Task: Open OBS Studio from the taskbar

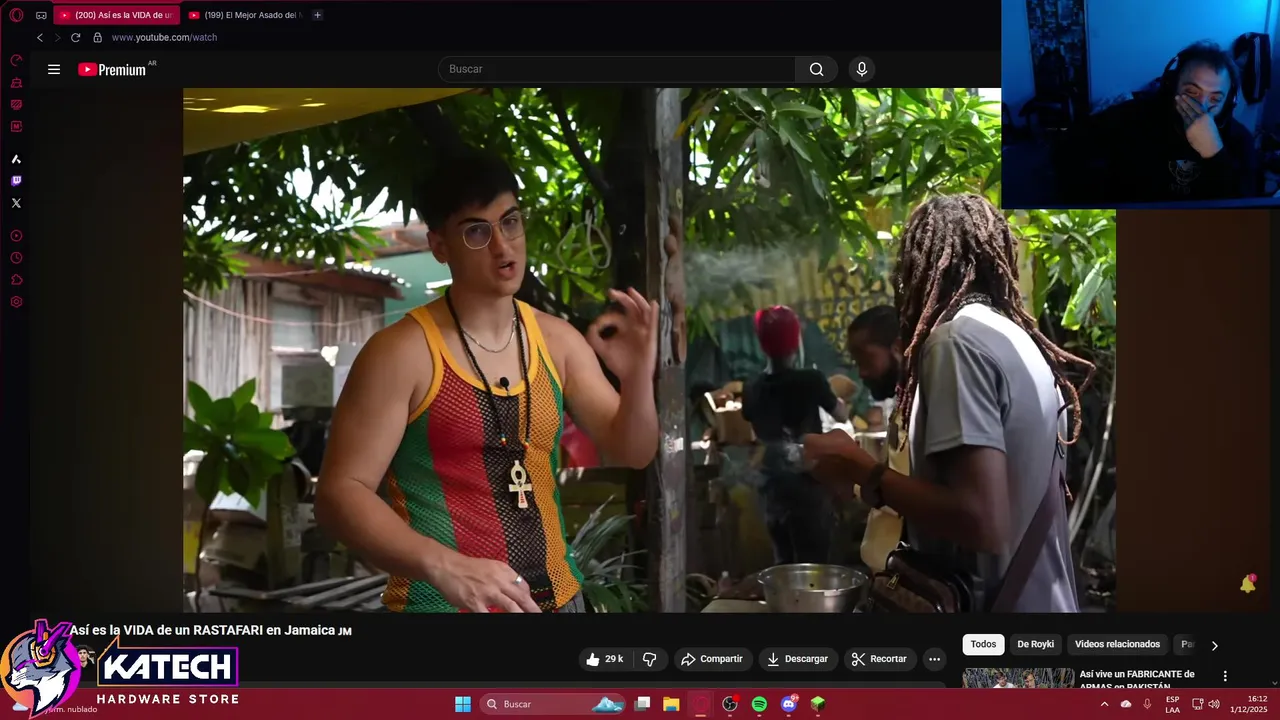Action: pos(730,704)
